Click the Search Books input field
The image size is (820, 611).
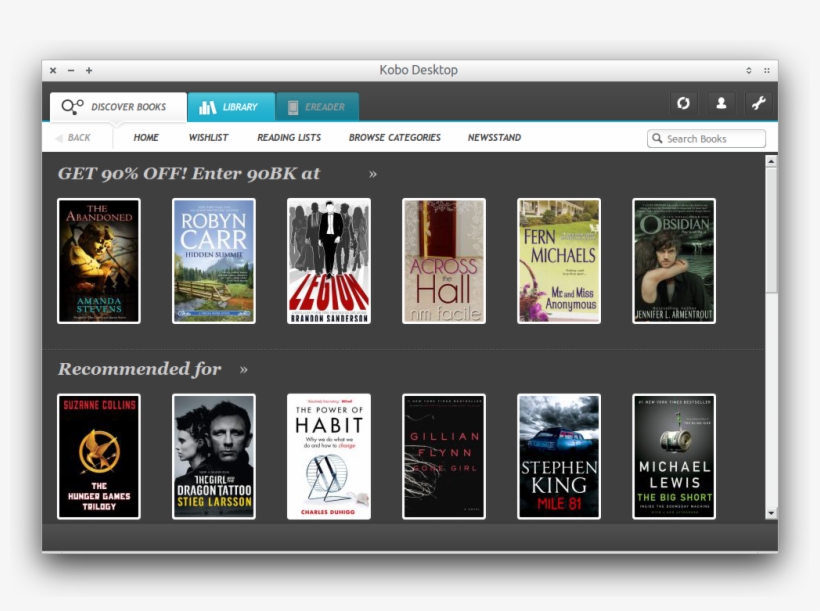pos(712,139)
